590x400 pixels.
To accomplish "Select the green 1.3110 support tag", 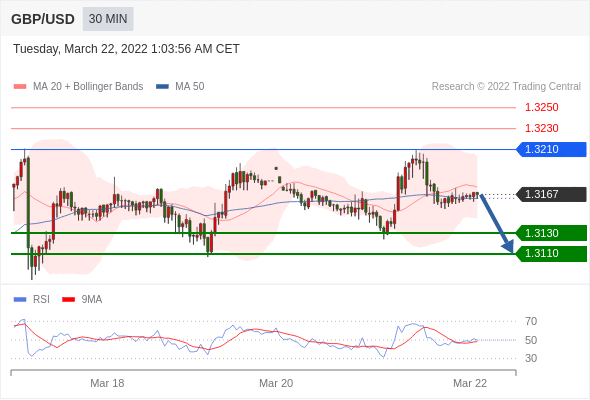I will 551,254.
